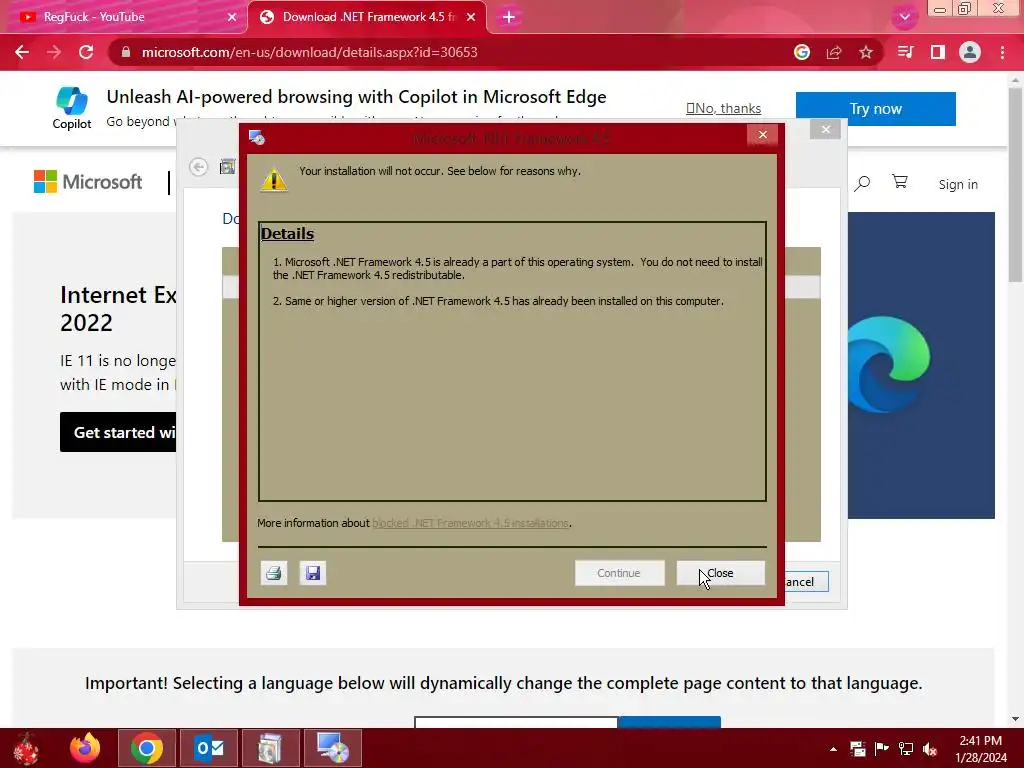Screen dimensions: 1024x768
Task: Click the muted volume tray icon
Action: click(x=930, y=748)
